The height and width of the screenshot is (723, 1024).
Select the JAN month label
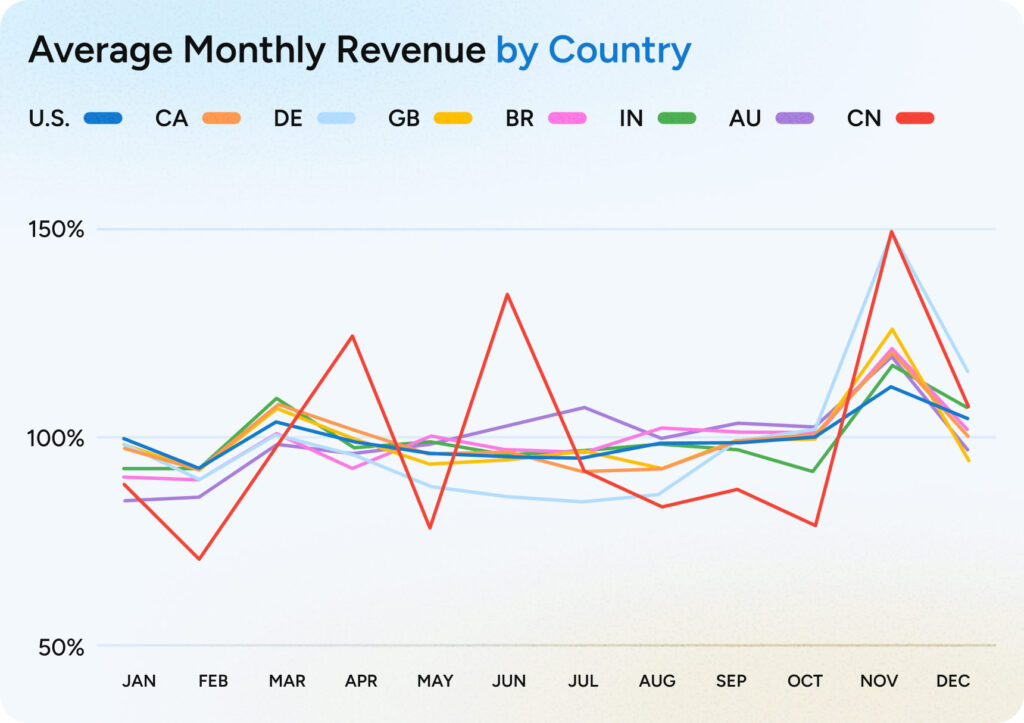(x=139, y=681)
